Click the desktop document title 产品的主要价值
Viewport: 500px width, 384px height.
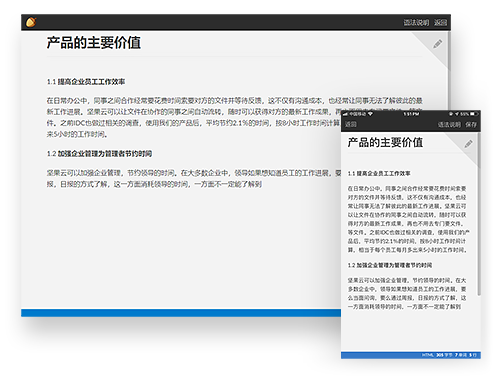94,43
